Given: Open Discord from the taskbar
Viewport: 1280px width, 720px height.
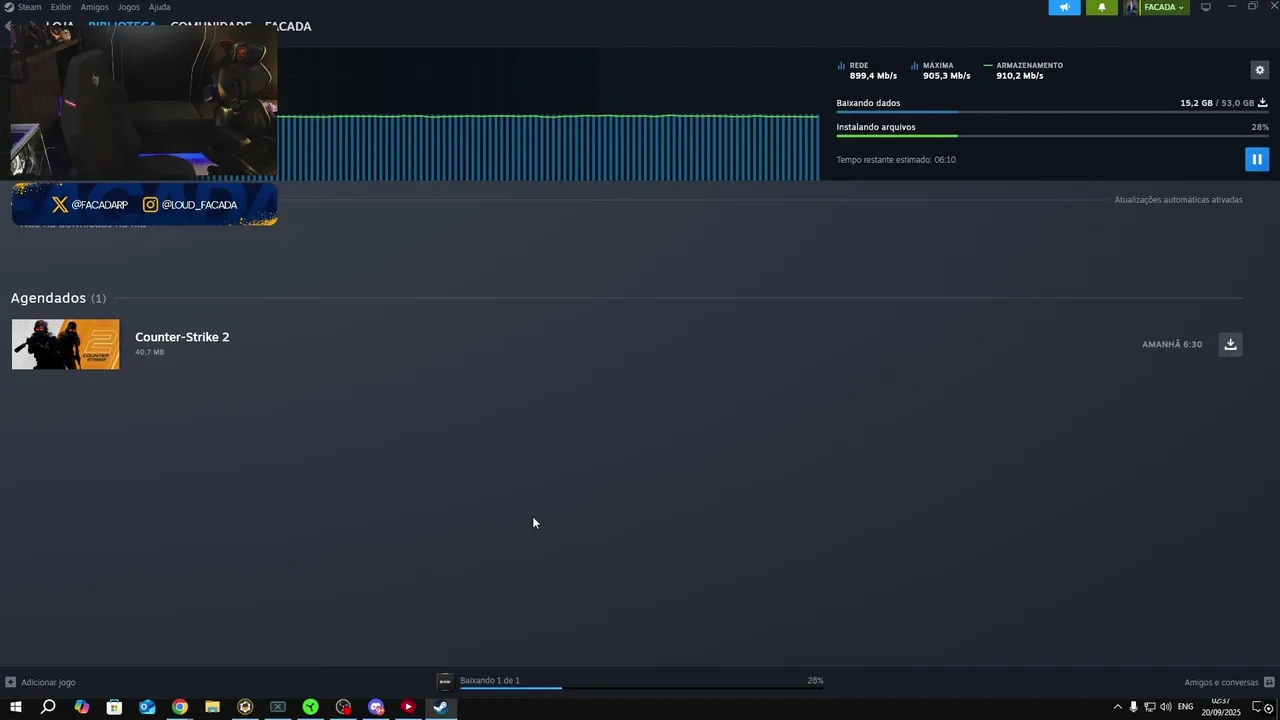Looking at the screenshot, I should [376, 707].
